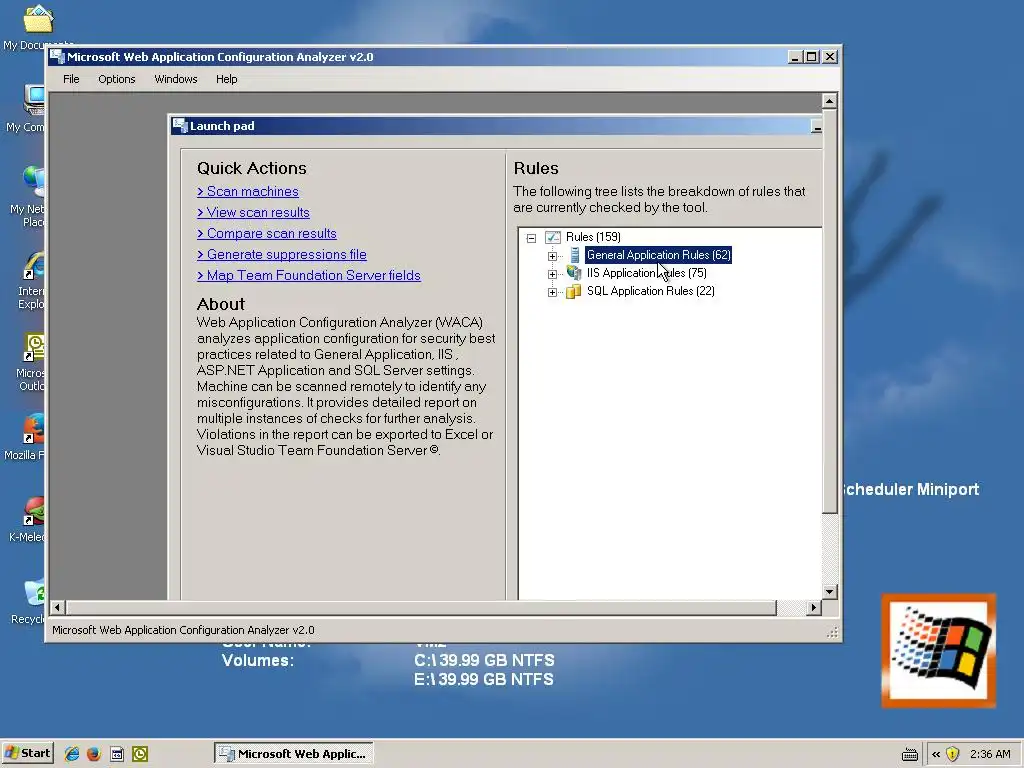Screen dimensions: 1024x768
Task: Select General Application Rules (62) item
Action: [x=658, y=255]
